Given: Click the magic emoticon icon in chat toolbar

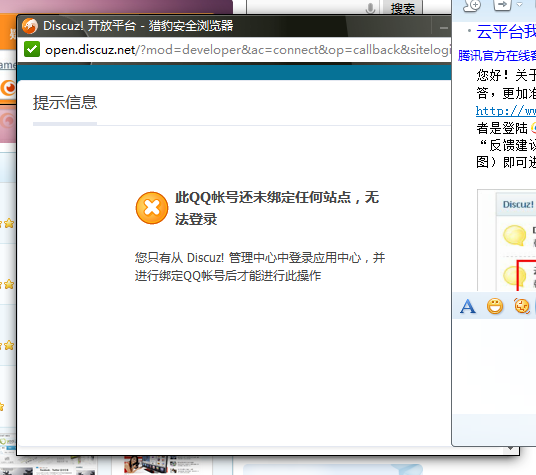Looking at the screenshot, I should (522, 306).
